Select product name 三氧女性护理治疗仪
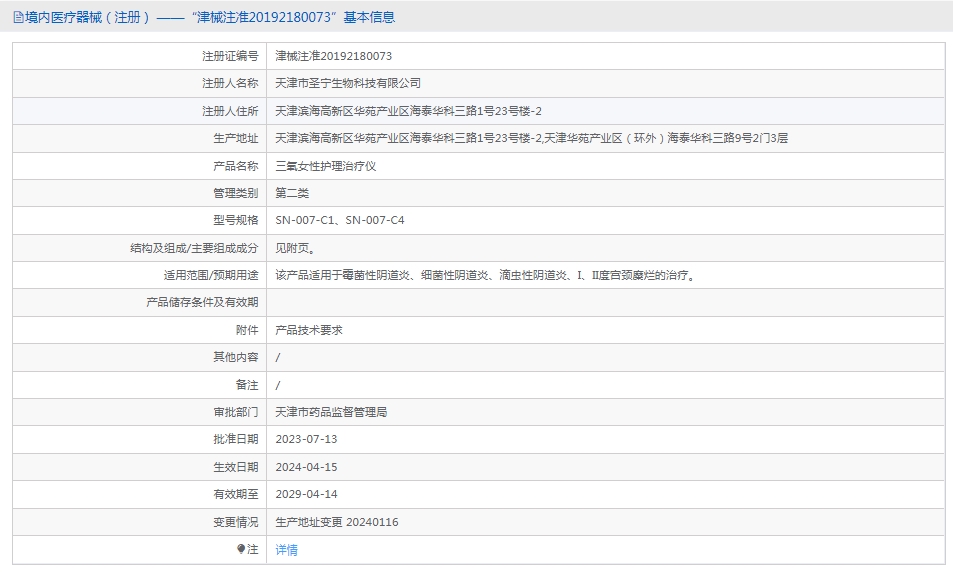This screenshot has height=572, width=953. [x=326, y=166]
